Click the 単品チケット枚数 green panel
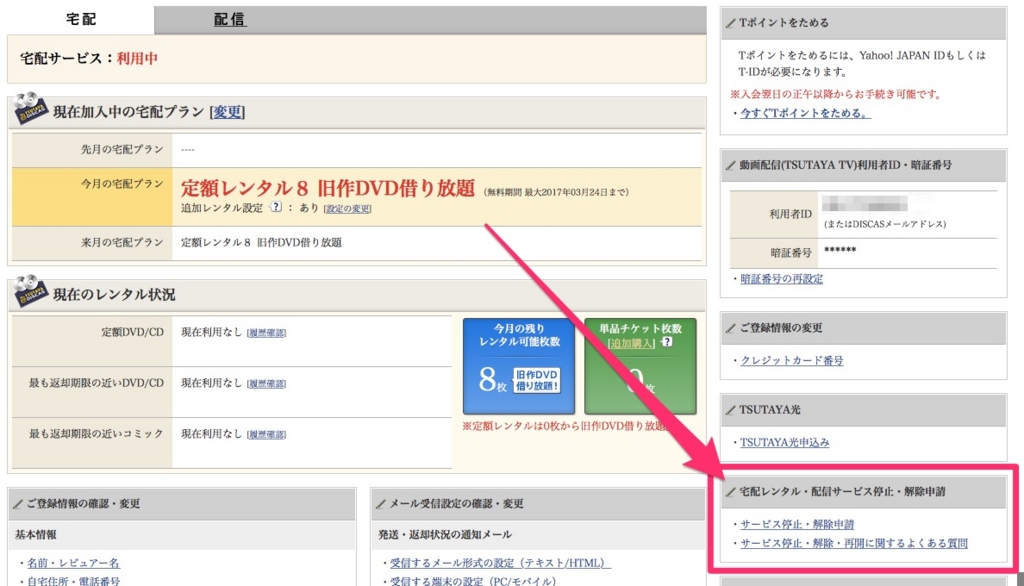1024x586 pixels. pos(640,366)
